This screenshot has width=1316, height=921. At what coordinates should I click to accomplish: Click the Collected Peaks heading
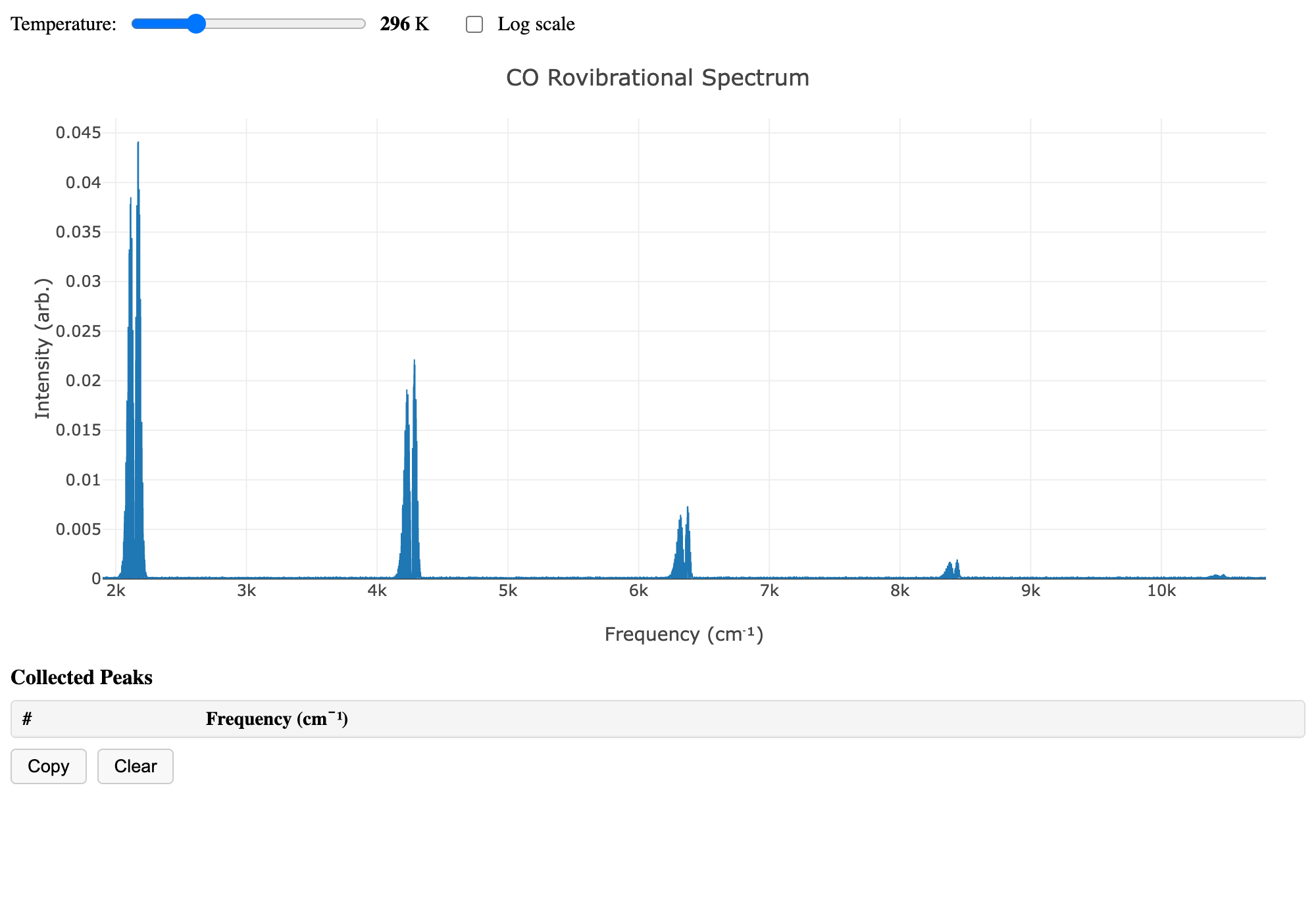[81, 678]
